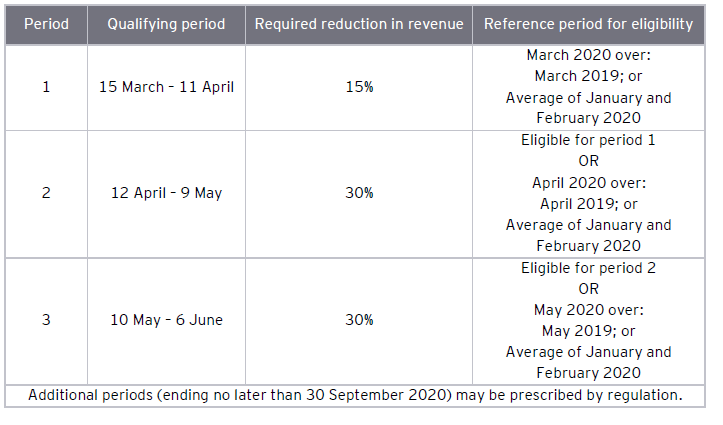
Task: Click the Period column header
Action: click(x=46, y=24)
